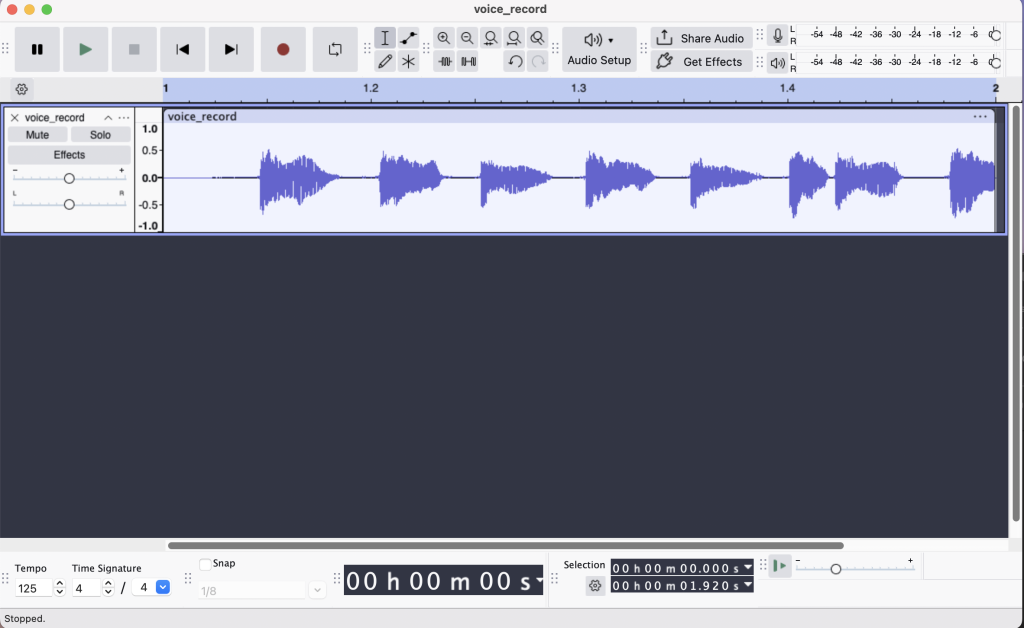Viewport: 1024px width, 628px height.
Task: Select the Draw pencil tool
Action: point(385,61)
